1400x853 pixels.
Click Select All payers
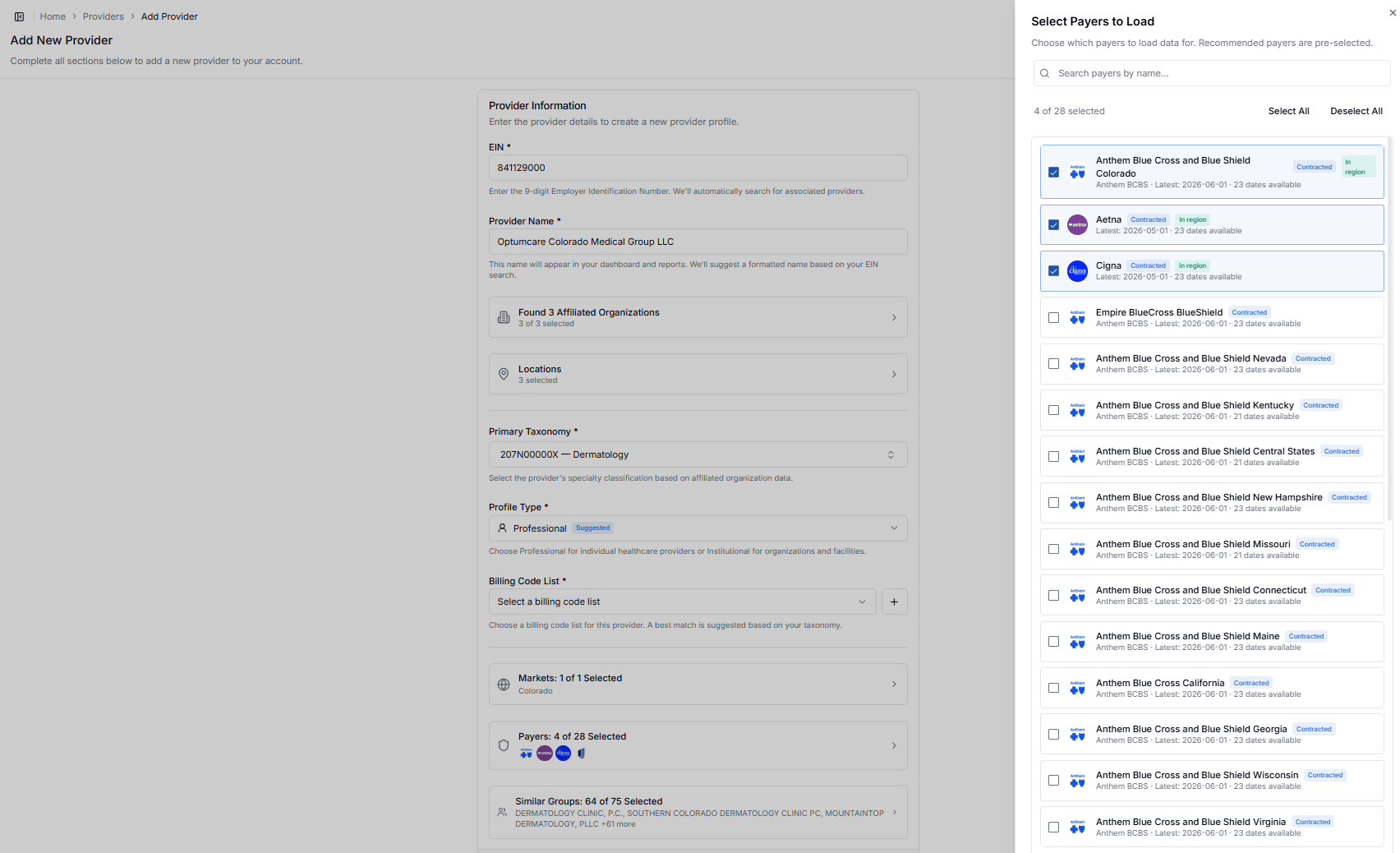coord(1288,111)
